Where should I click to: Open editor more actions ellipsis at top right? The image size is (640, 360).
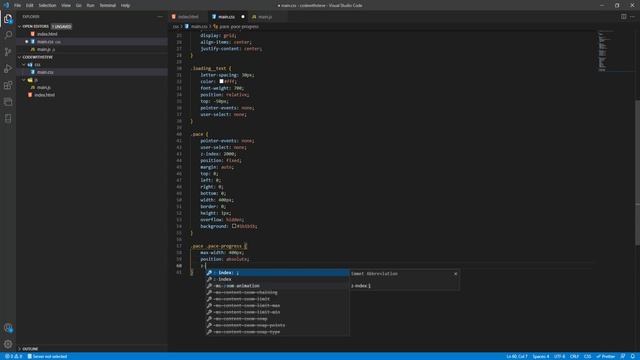pyautogui.click(x=633, y=17)
